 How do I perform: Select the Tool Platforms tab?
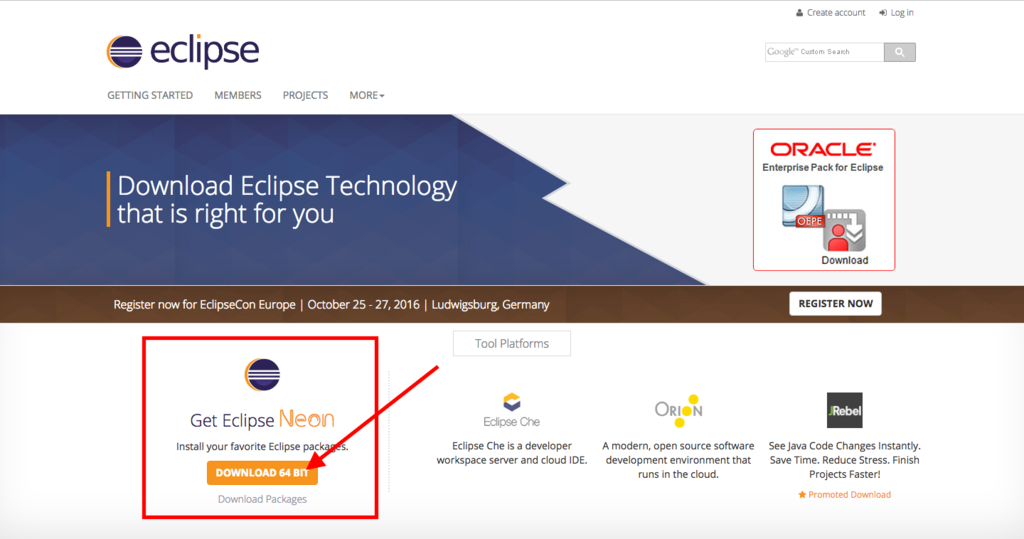[x=512, y=344]
